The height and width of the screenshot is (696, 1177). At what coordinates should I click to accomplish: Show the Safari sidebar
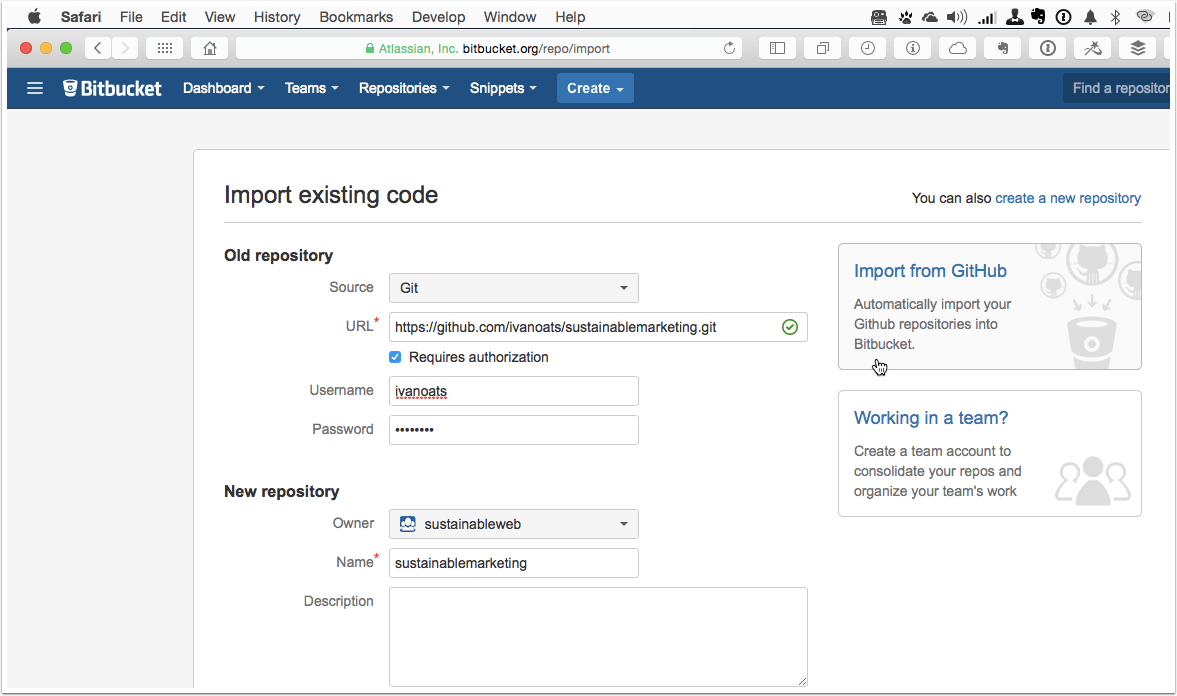coord(777,48)
